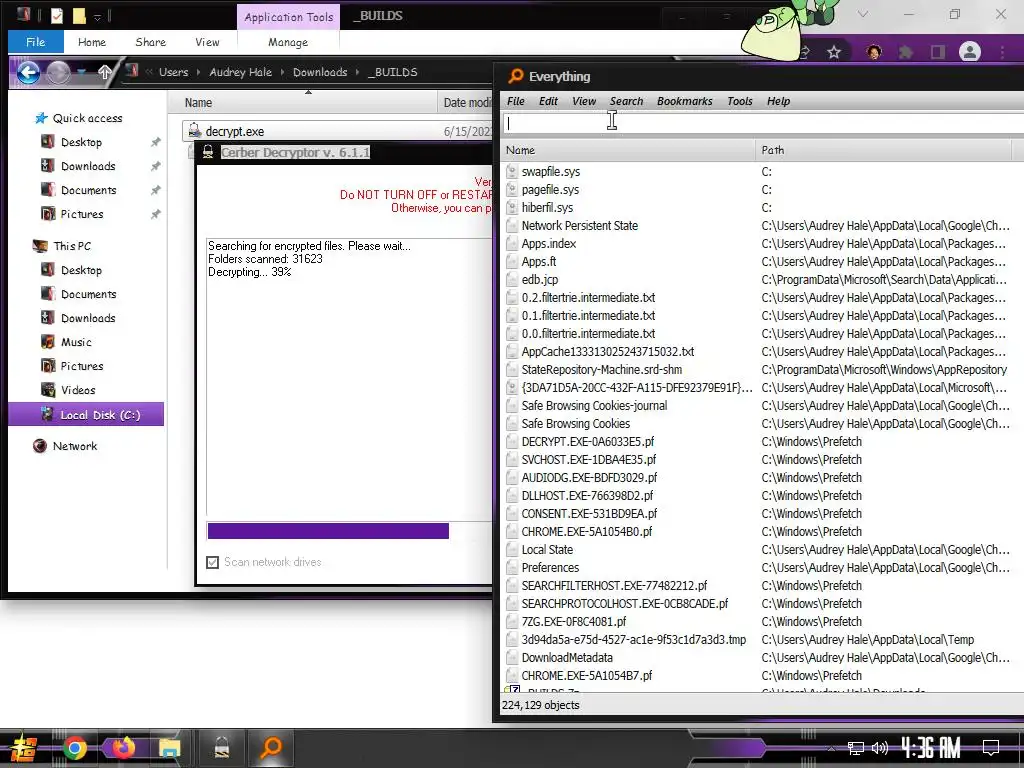Open File Explorer taskbar icon
Viewport: 1024px width, 768px height.
[169, 747]
